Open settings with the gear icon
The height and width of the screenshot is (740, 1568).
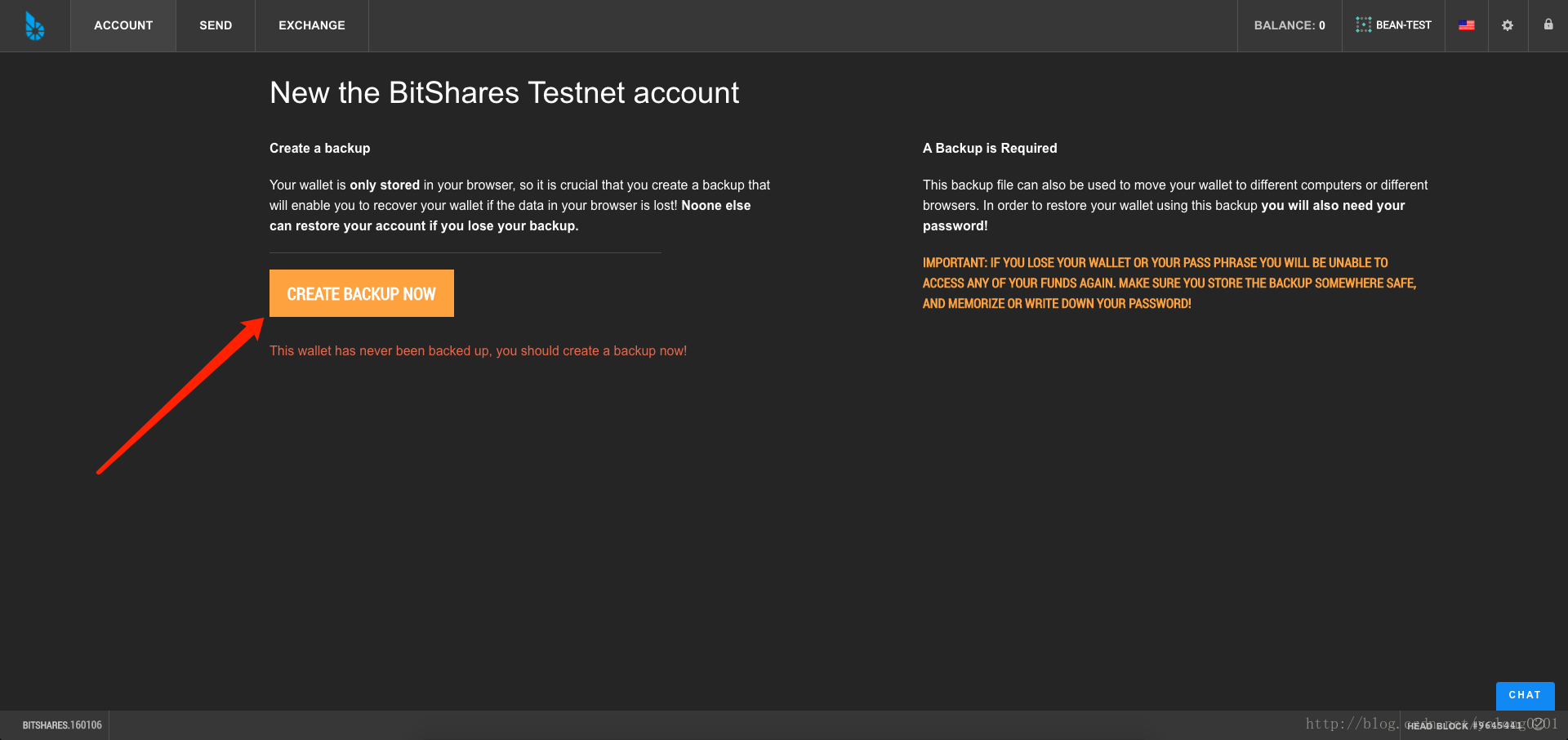[1508, 25]
